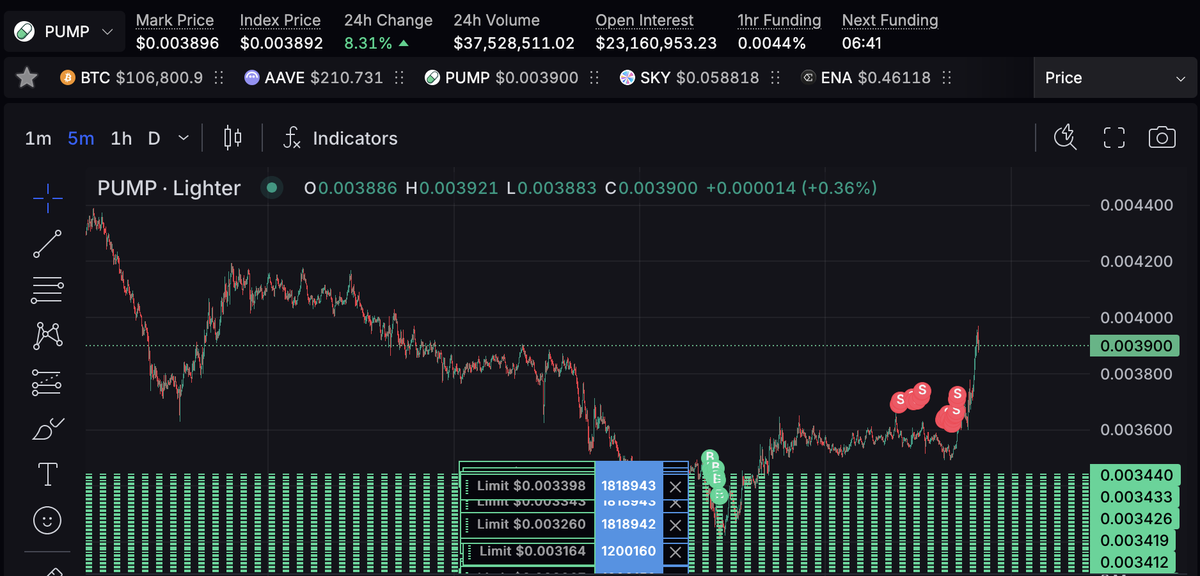1200x576 pixels.
Task: Open the Fibonacci retracement tool
Action: click(x=47, y=290)
